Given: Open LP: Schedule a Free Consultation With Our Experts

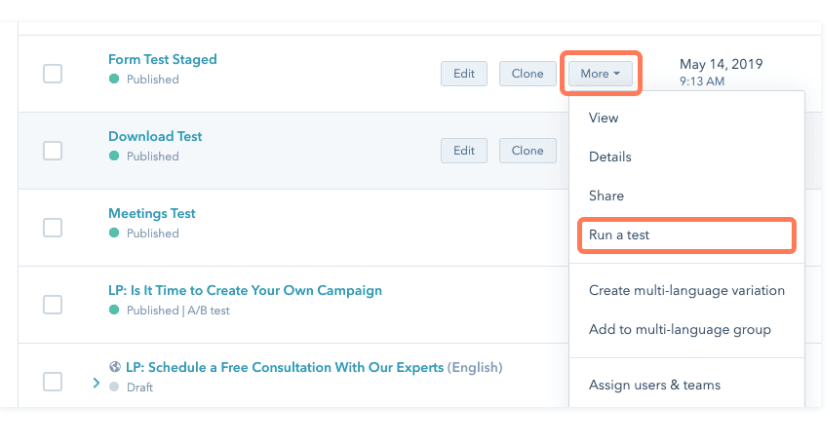Looking at the screenshot, I should click(x=285, y=367).
